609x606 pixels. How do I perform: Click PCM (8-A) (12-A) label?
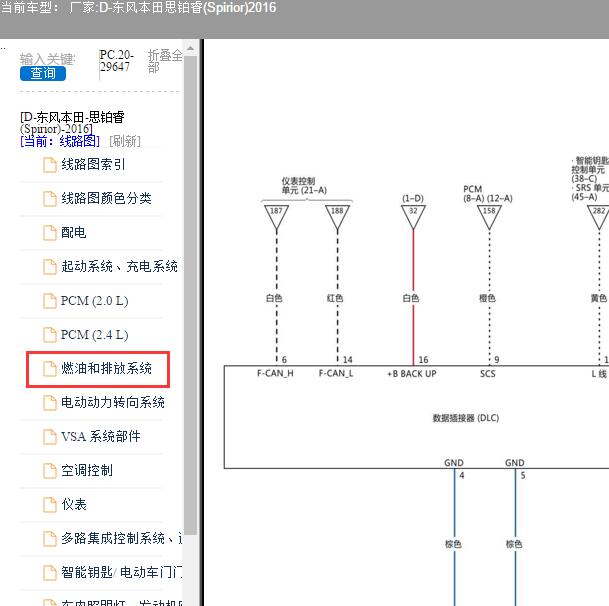tap(487, 193)
